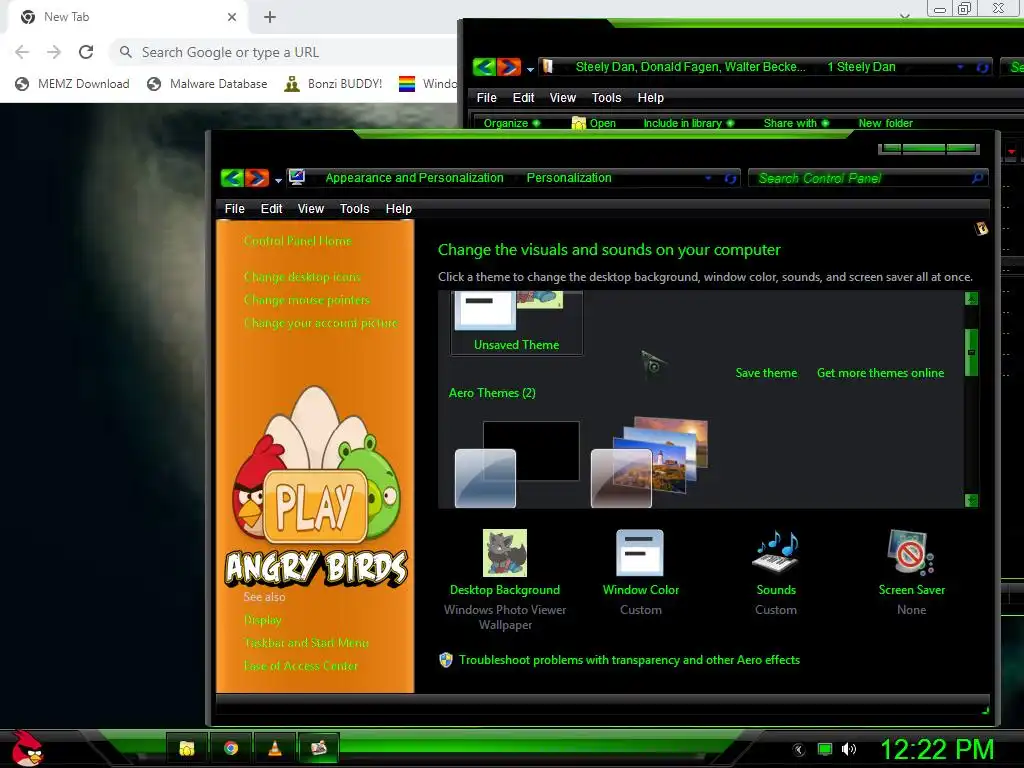Image resolution: width=1024 pixels, height=768 pixels.
Task: Open Bonzi BUDDY! bookmark
Action: [x=334, y=84]
